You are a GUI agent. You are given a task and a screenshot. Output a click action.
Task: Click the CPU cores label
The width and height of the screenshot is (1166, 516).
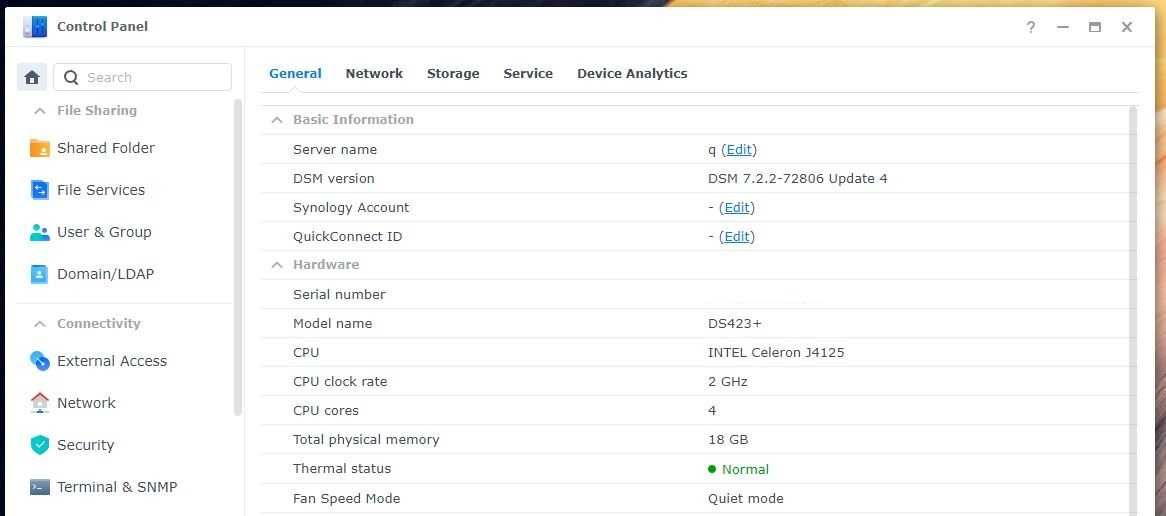click(x=326, y=410)
